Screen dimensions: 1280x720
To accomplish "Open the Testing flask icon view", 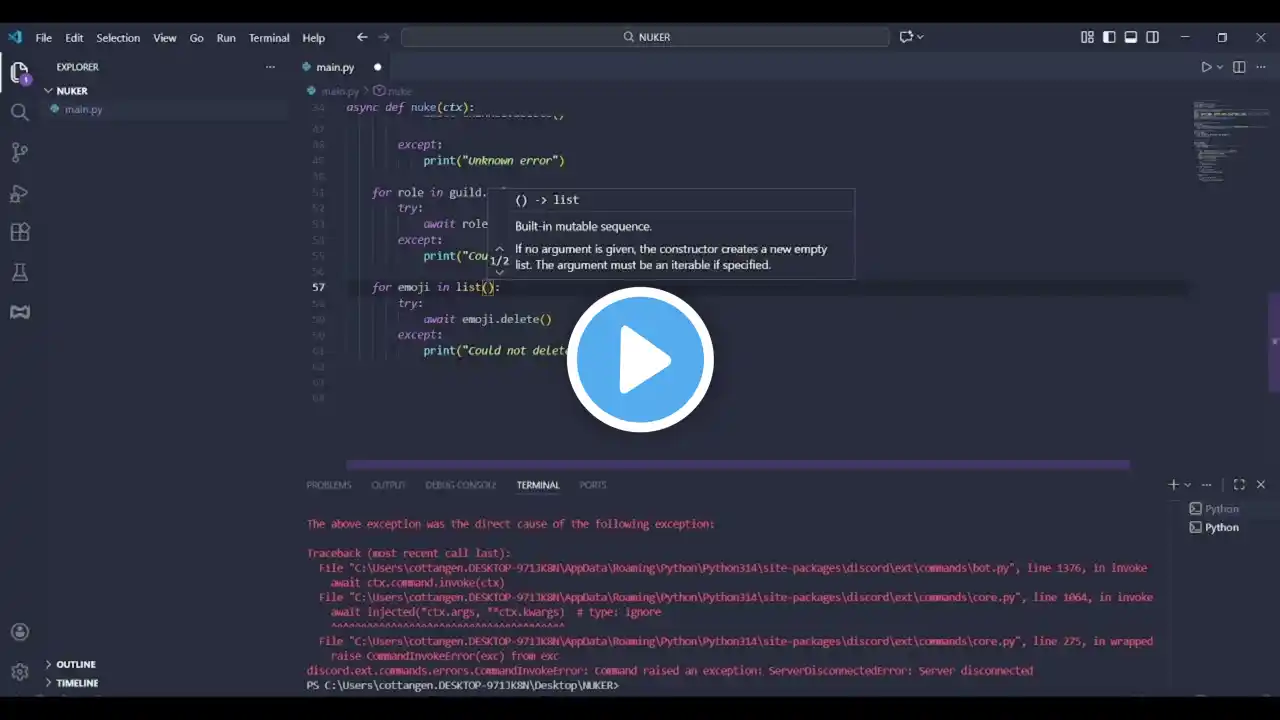I will (x=19, y=272).
